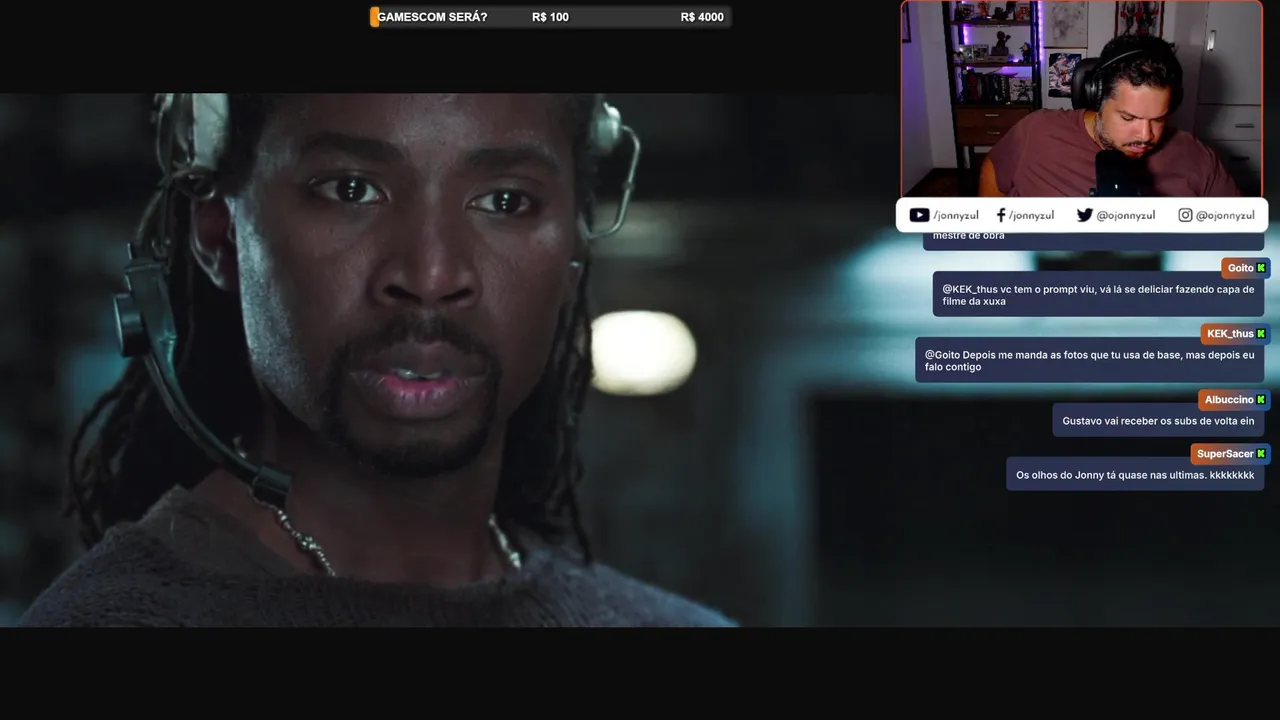Click message starting '@KEK_thus vc tem o prompt'
Screen dimensions: 1280x720
(x=1098, y=295)
